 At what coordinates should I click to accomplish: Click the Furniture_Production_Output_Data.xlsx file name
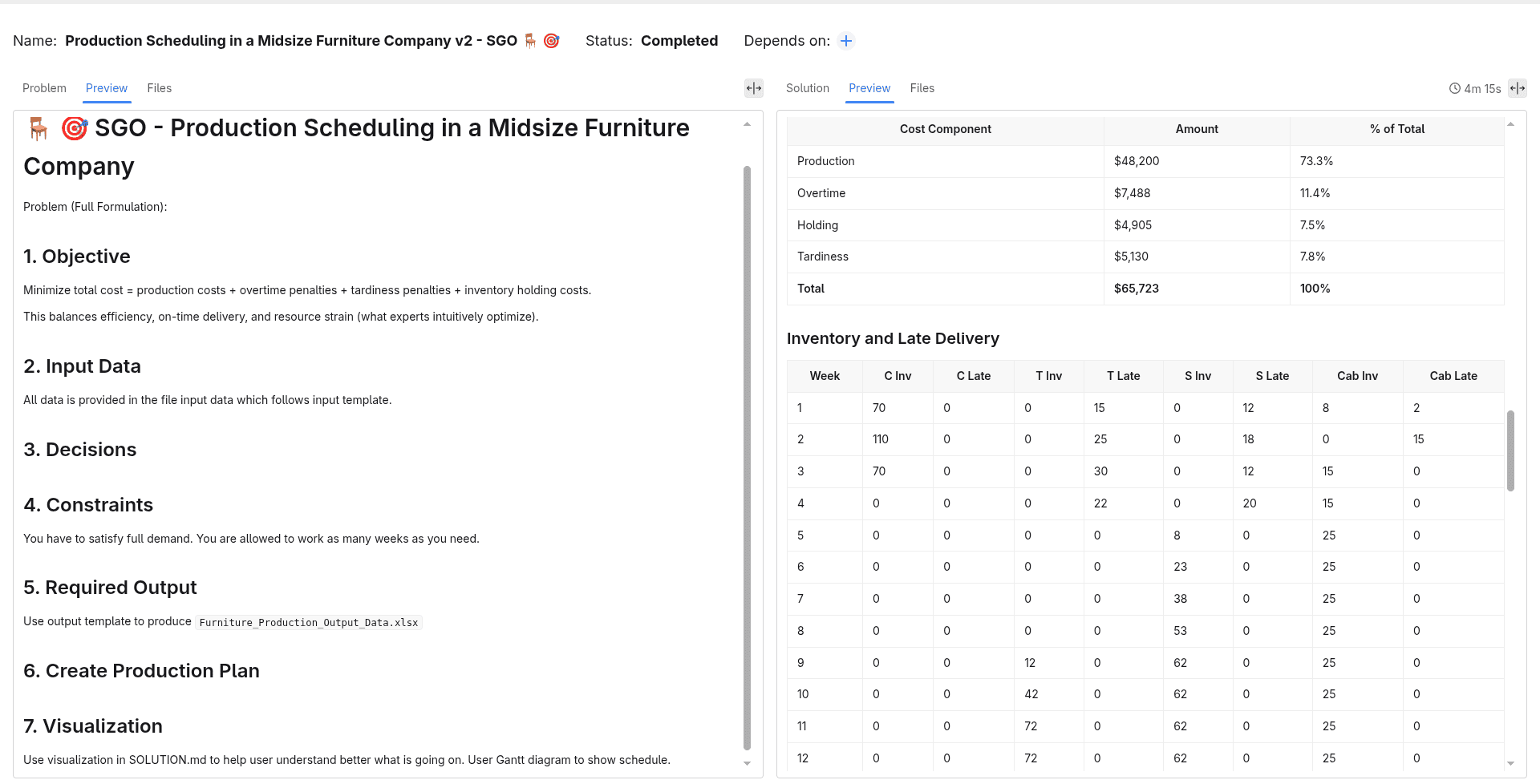309,623
